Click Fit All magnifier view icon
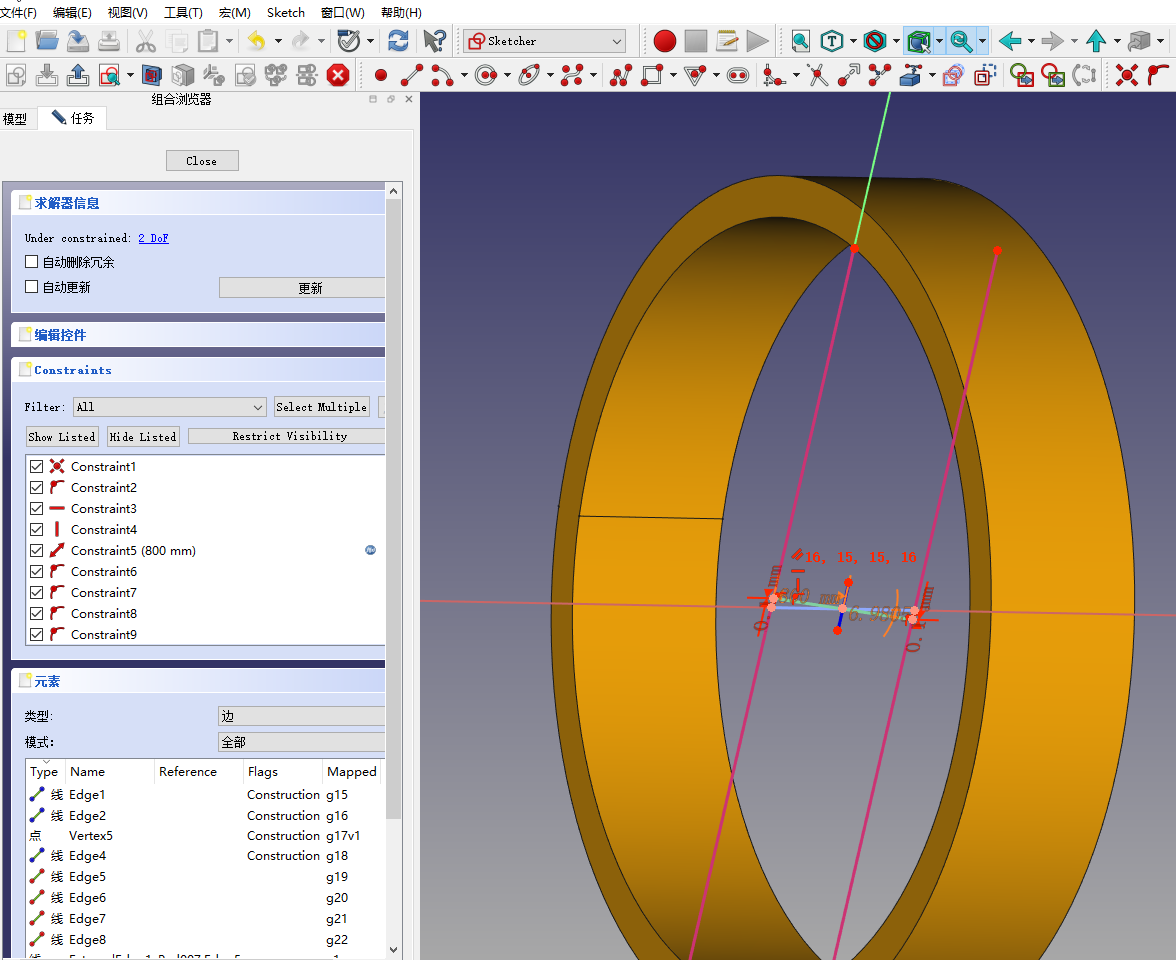This screenshot has width=1176, height=960. point(800,40)
